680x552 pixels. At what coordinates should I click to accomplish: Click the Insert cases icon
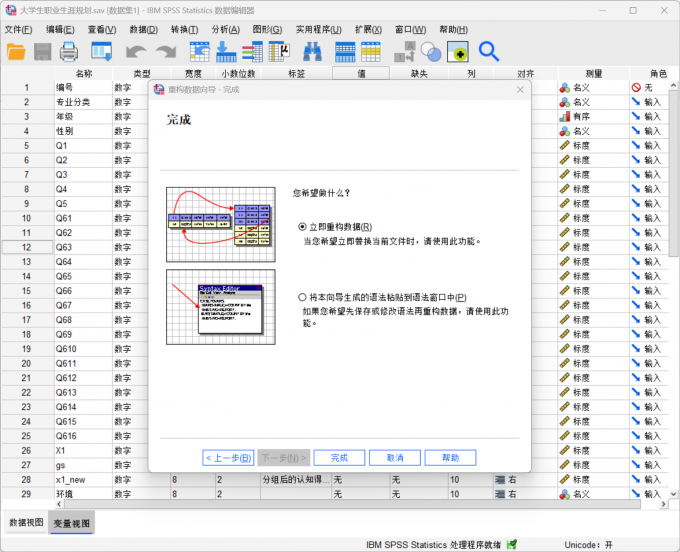pyautogui.click(x=345, y=52)
